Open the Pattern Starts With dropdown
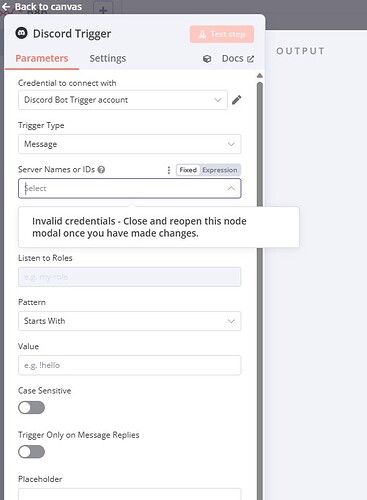Viewport: 367px width, 500px height. pyautogui.click(x=130, y=321)
